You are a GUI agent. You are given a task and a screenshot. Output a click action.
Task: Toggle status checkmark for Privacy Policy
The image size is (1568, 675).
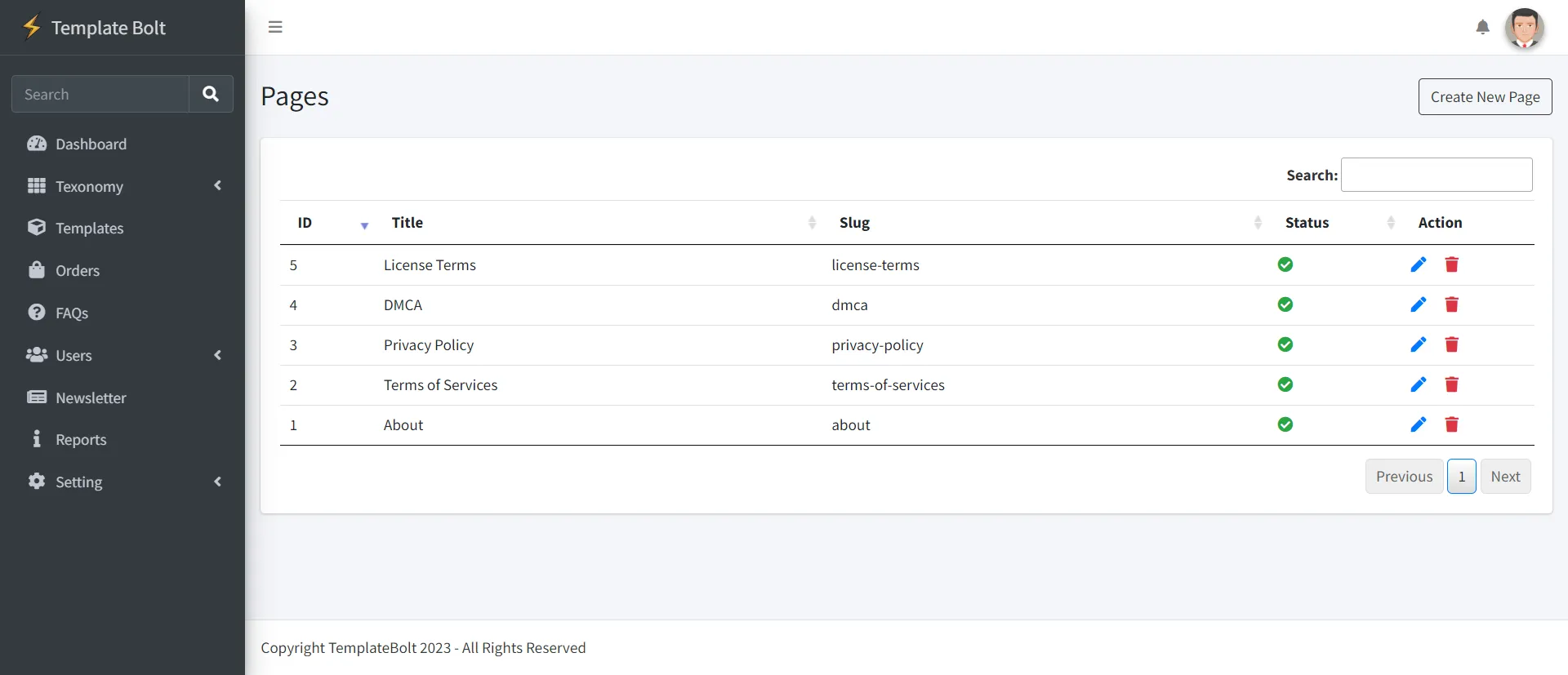(1285, 344)
